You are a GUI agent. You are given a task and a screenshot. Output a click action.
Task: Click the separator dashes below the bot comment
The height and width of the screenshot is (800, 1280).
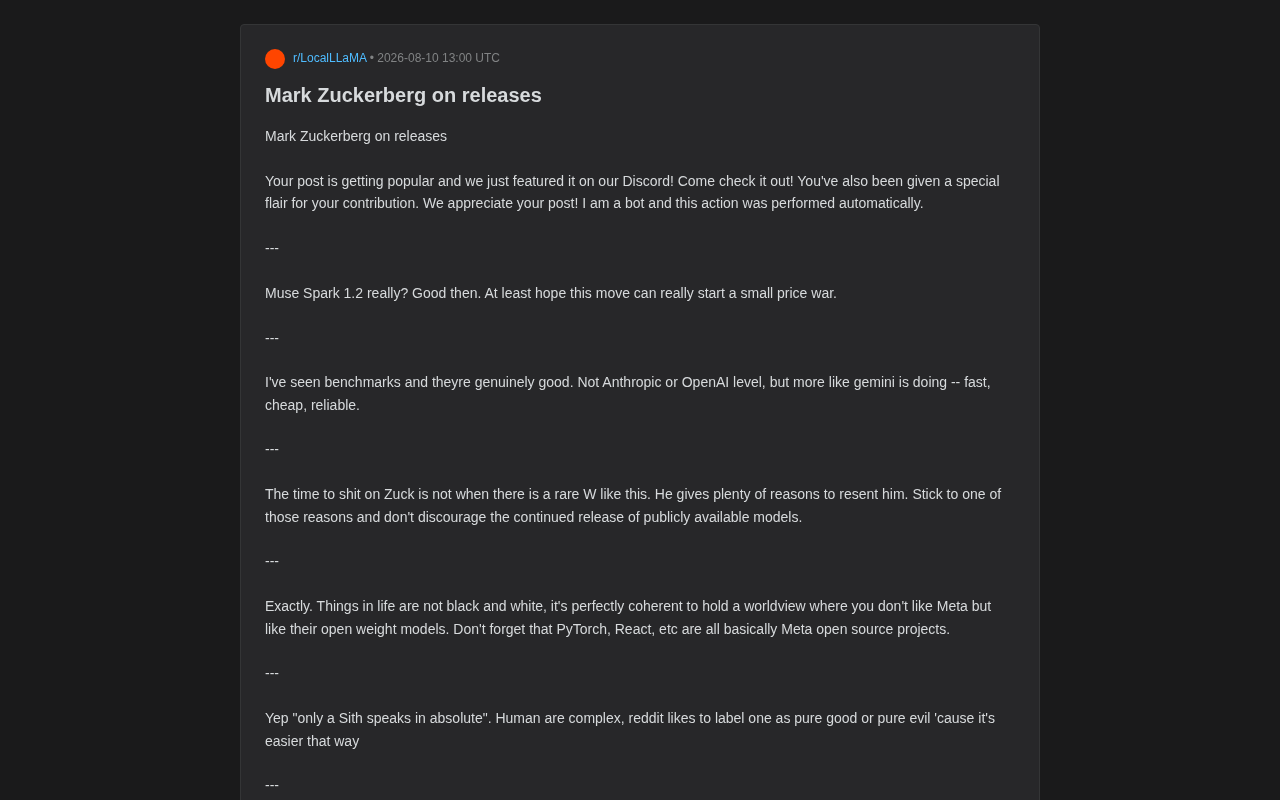click(x=272, y=248)
